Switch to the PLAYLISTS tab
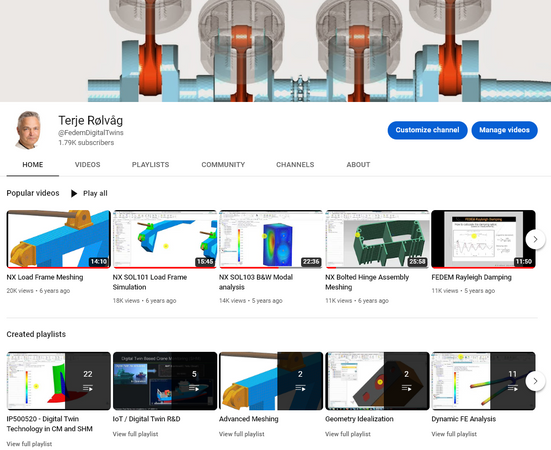Image resolution: width=551 pixels, height=450 pixels. pyautogui.click(x=150, y=164)
